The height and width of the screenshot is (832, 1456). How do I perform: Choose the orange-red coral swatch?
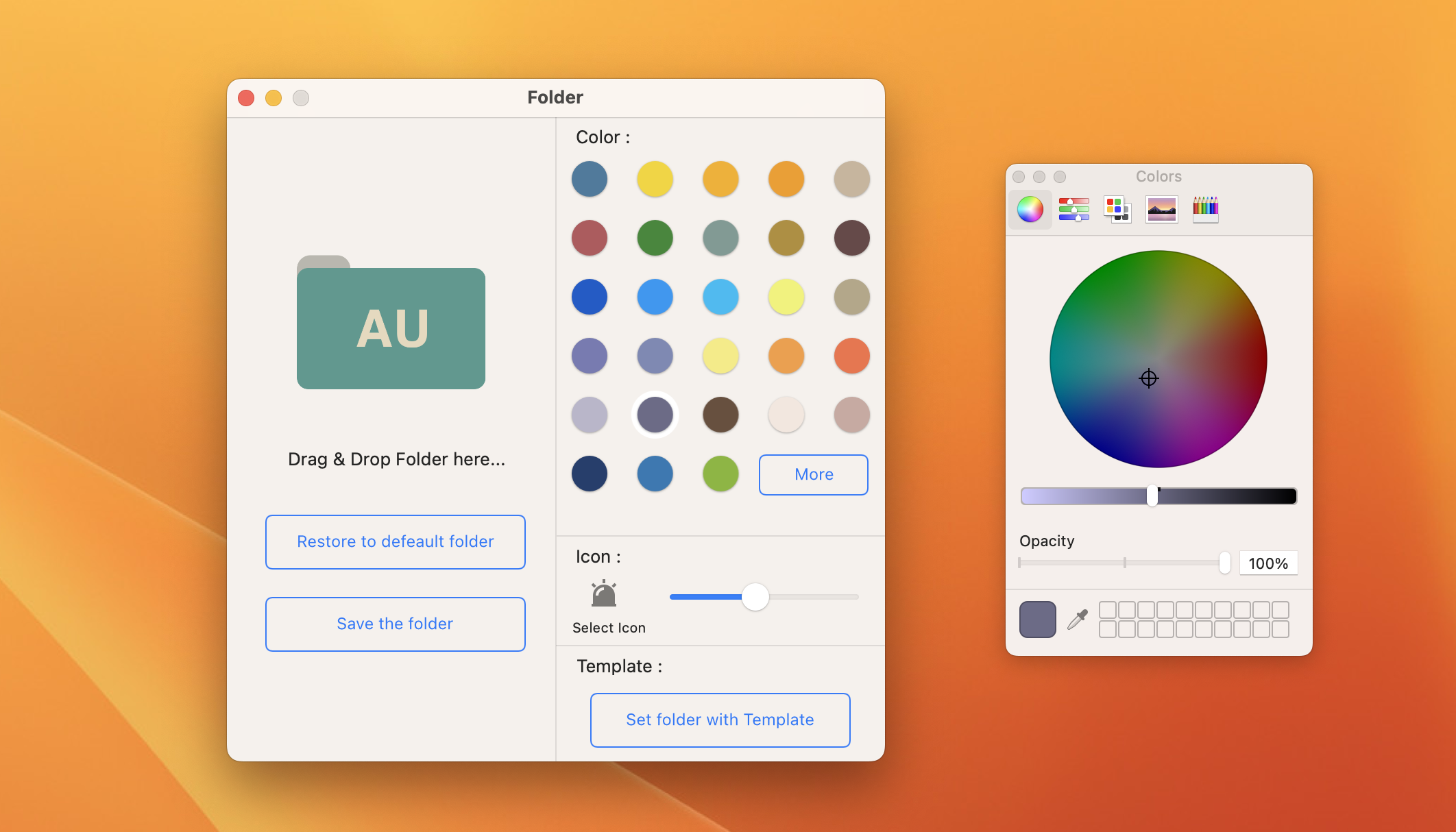click(851, 356)
